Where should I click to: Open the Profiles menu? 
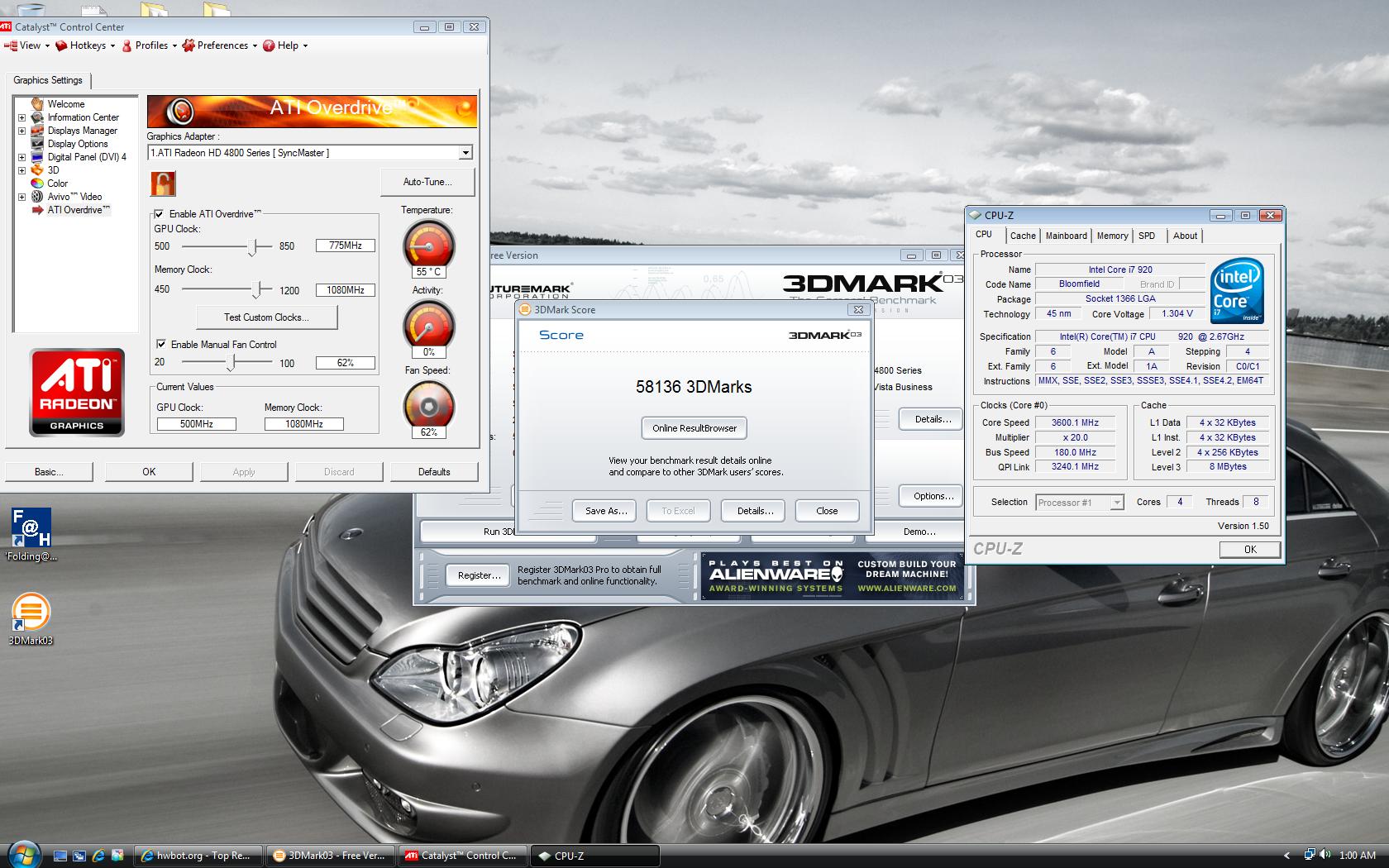[150, 45]
